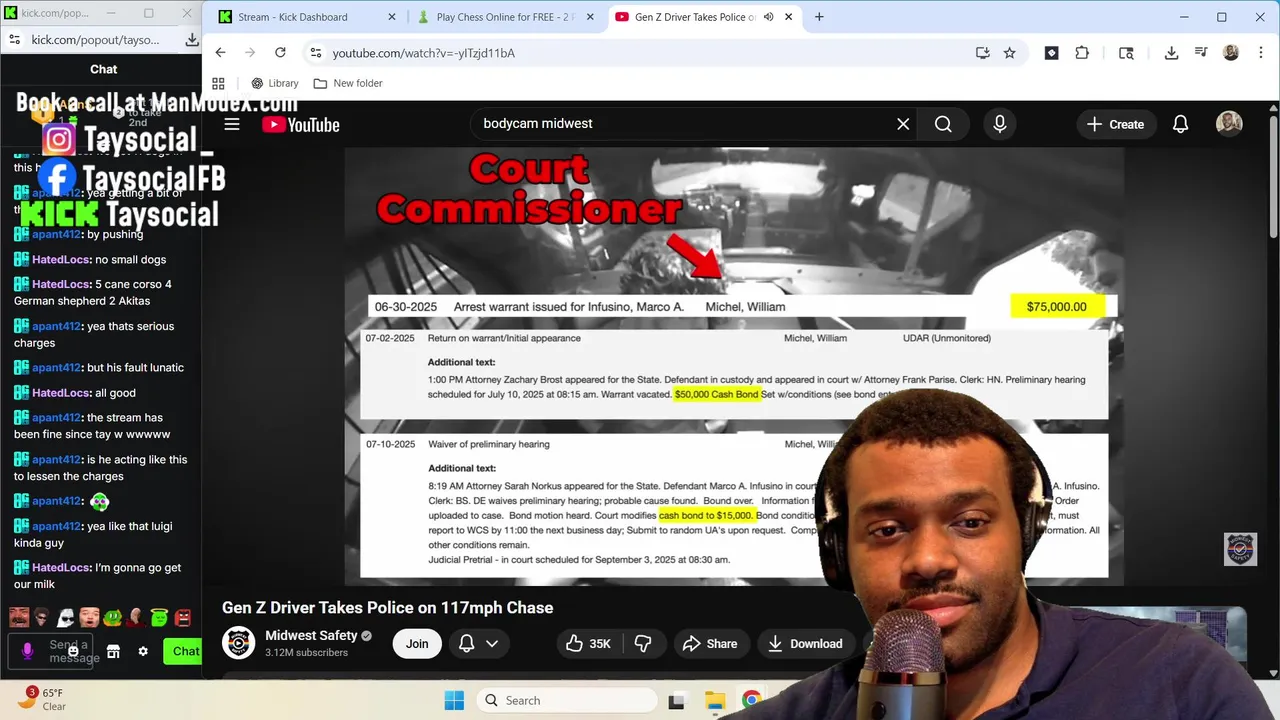
Task: Insert the green halo emote
Action: [x=159, y=618]
